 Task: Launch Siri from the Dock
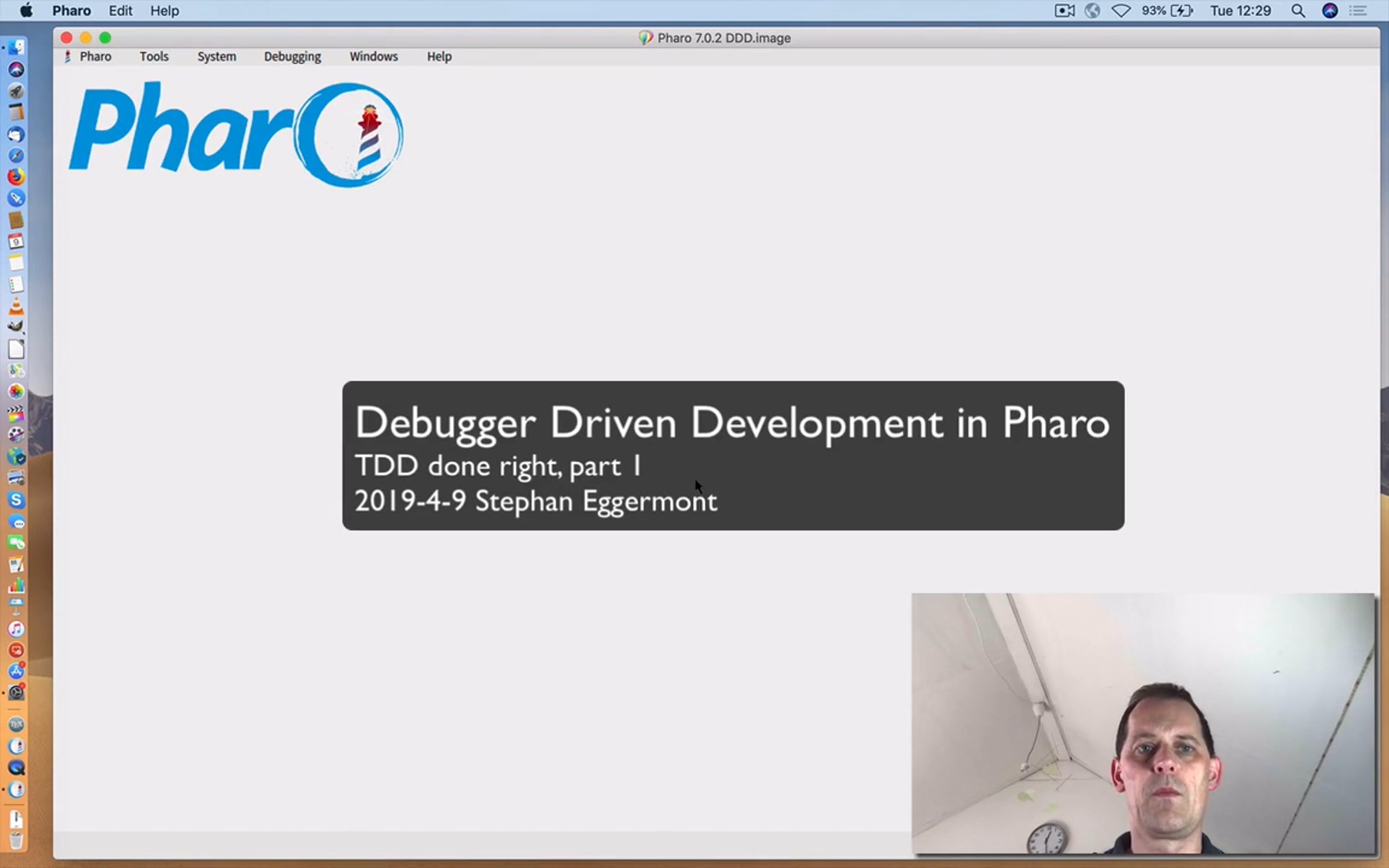click(16, 69)
